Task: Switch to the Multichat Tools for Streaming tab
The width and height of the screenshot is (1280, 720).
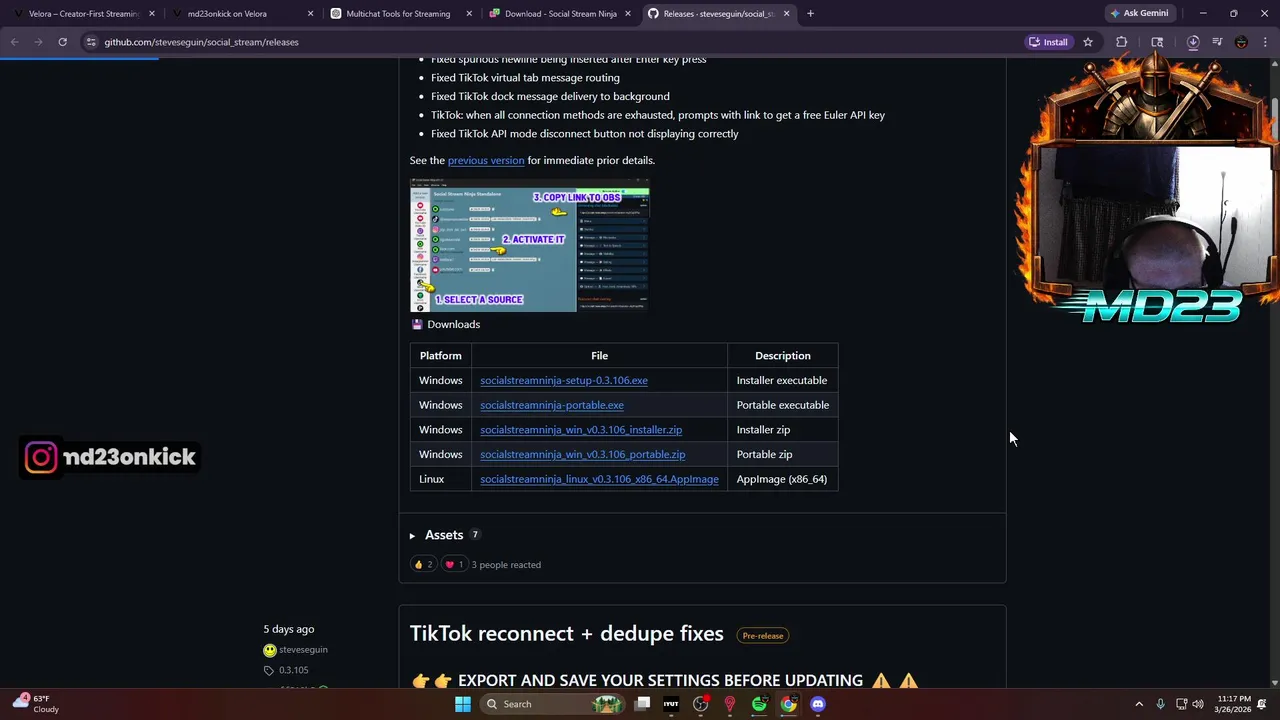Action: pyautogui.click(x=398, y=14)
